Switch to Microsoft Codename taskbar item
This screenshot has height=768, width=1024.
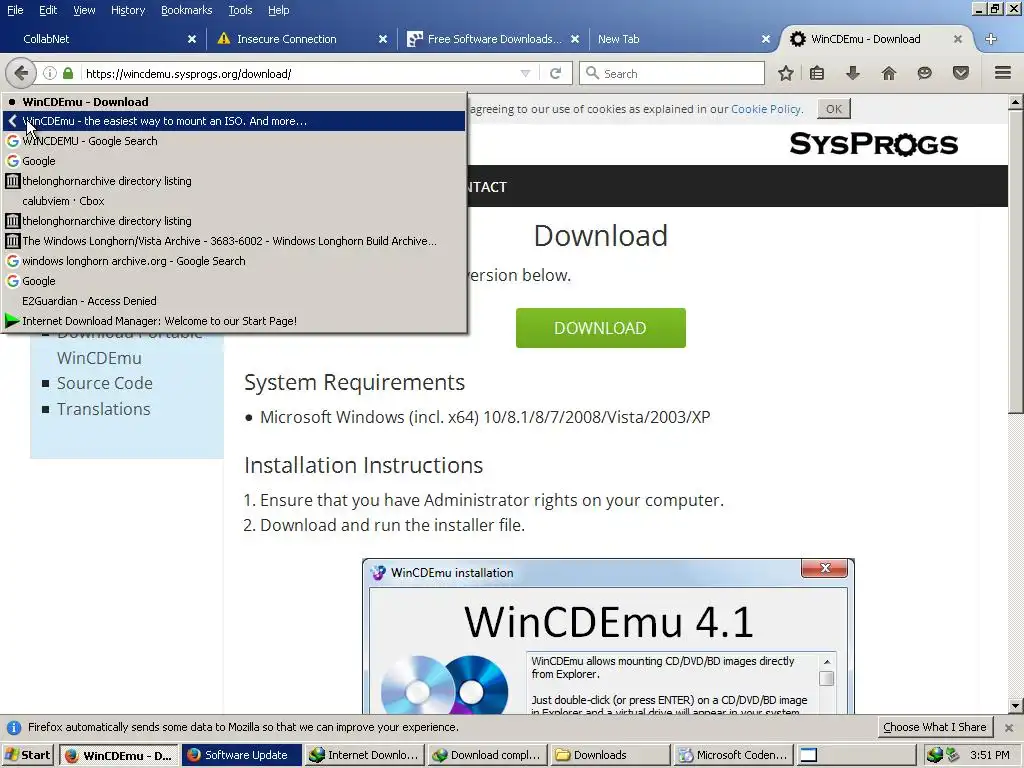(x=733, y=756)
